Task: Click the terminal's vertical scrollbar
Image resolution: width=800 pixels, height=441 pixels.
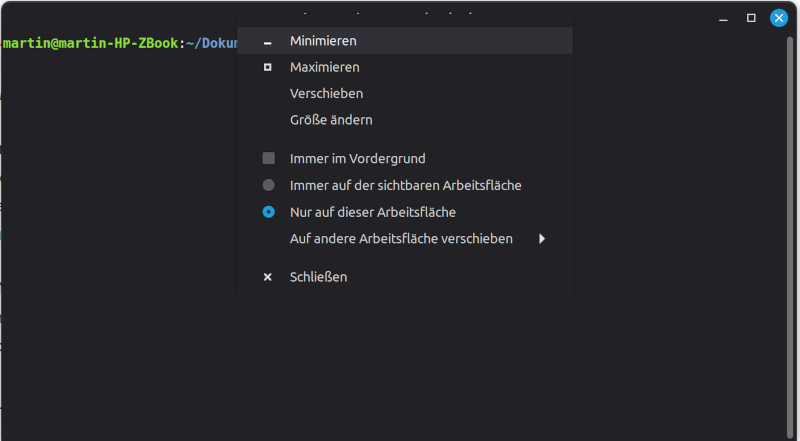Action: (x=790, y=237)
